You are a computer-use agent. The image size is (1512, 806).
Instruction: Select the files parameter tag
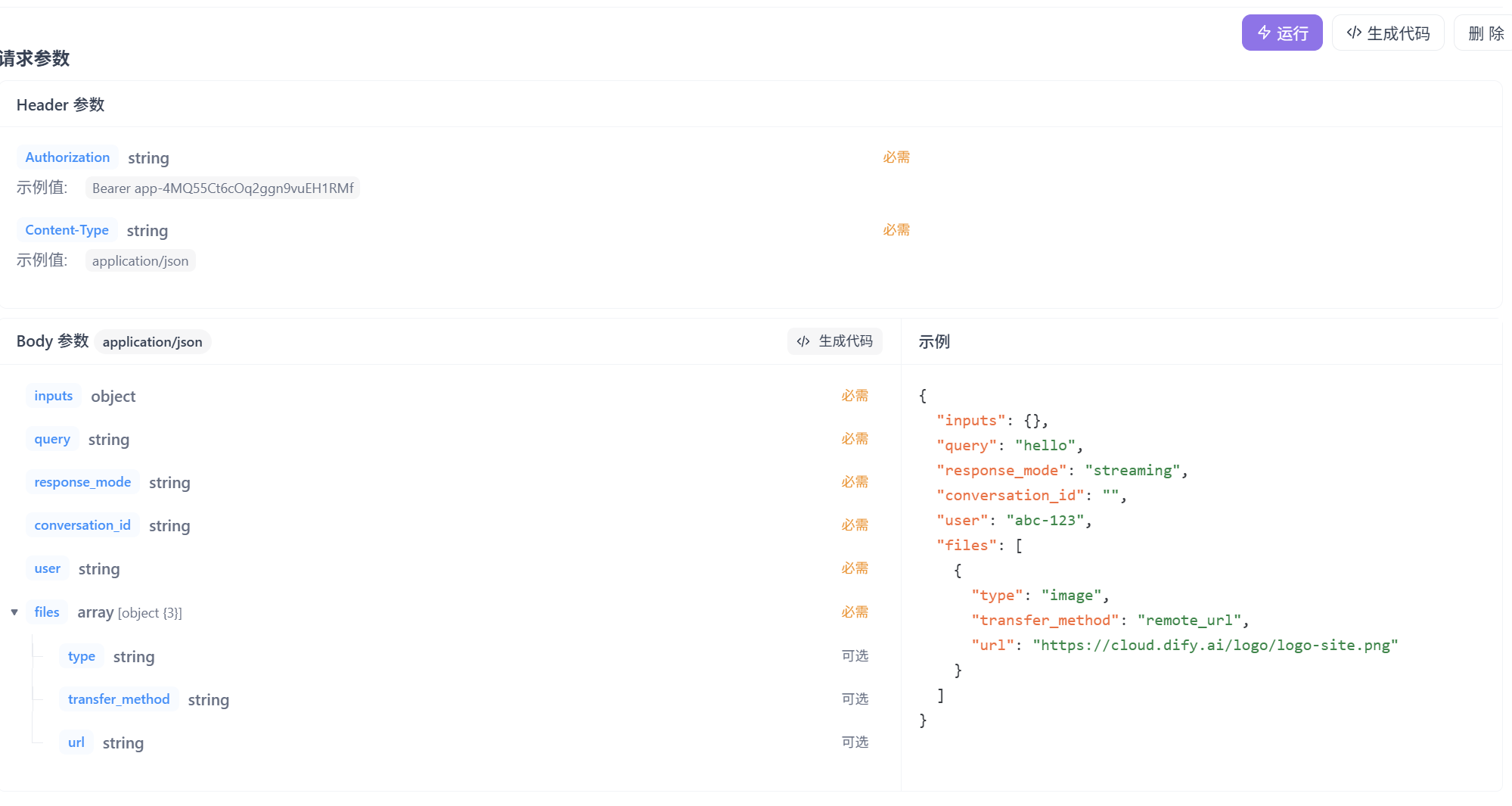[x=47, y=612]
